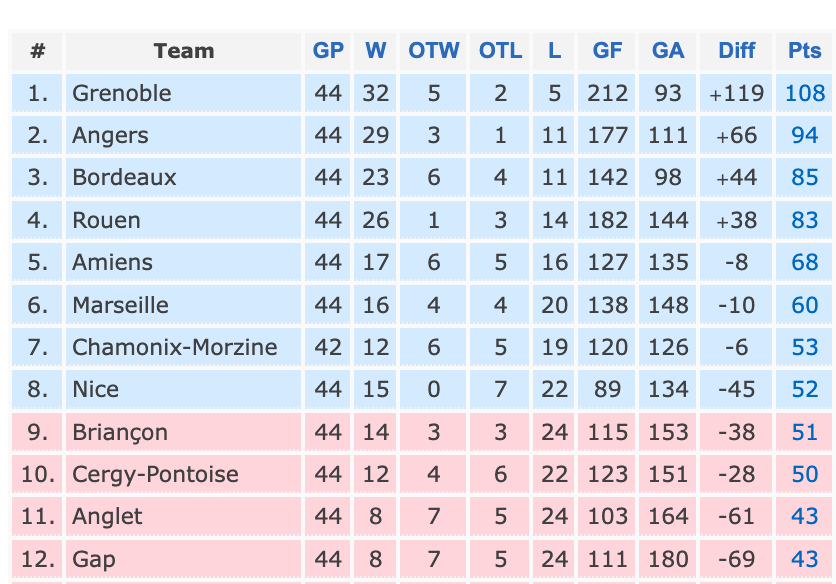Image resolution: width=836 pixels, height=584 pixels.
Task: Click the L column header
Action: click(x=554, y=51)
